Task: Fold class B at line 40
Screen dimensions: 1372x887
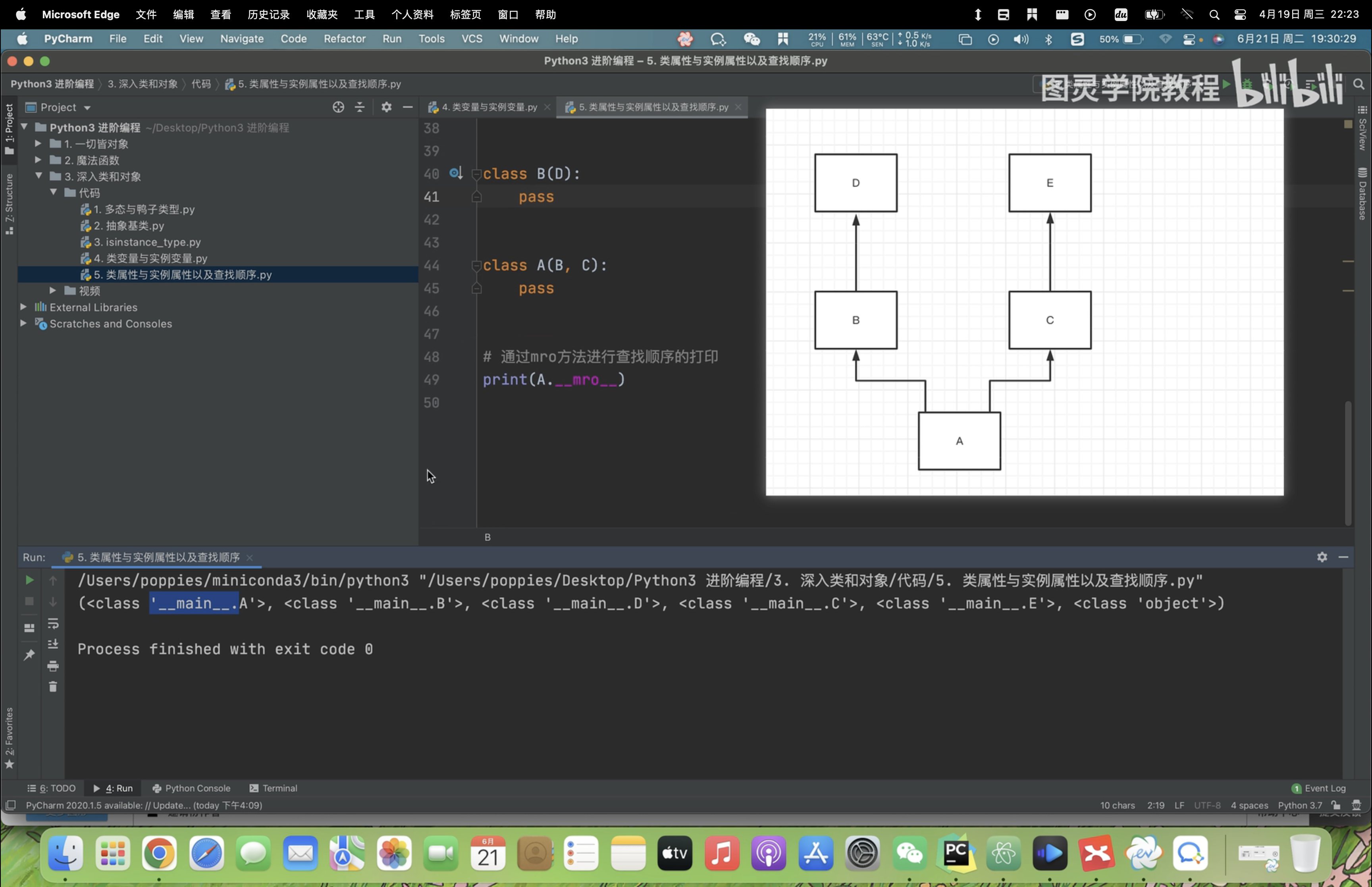Action: click(476, 174)
